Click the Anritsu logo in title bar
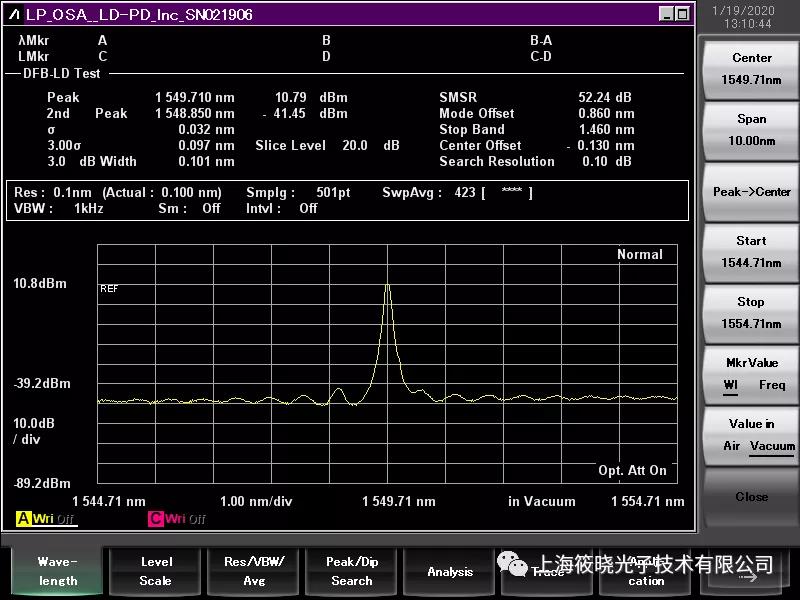800x600 pixels. [14, 13]
